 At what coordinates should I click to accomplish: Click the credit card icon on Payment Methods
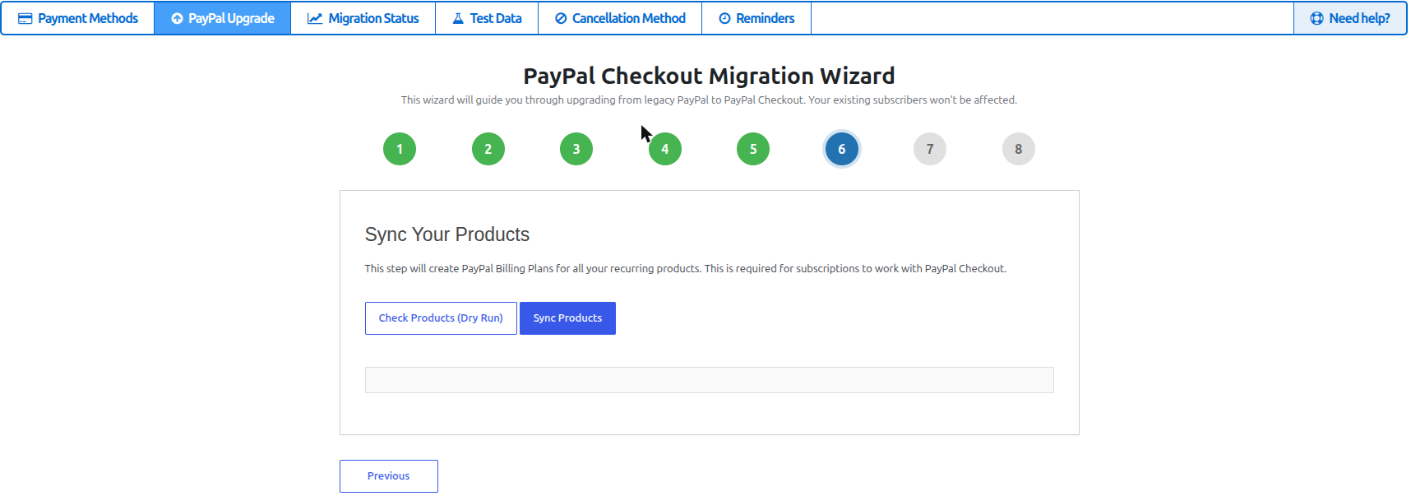(x=25, y=18)
